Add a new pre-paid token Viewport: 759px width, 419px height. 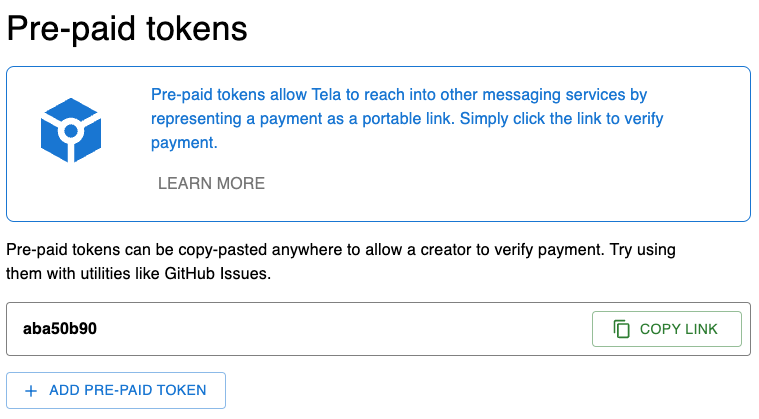point(116,390)
